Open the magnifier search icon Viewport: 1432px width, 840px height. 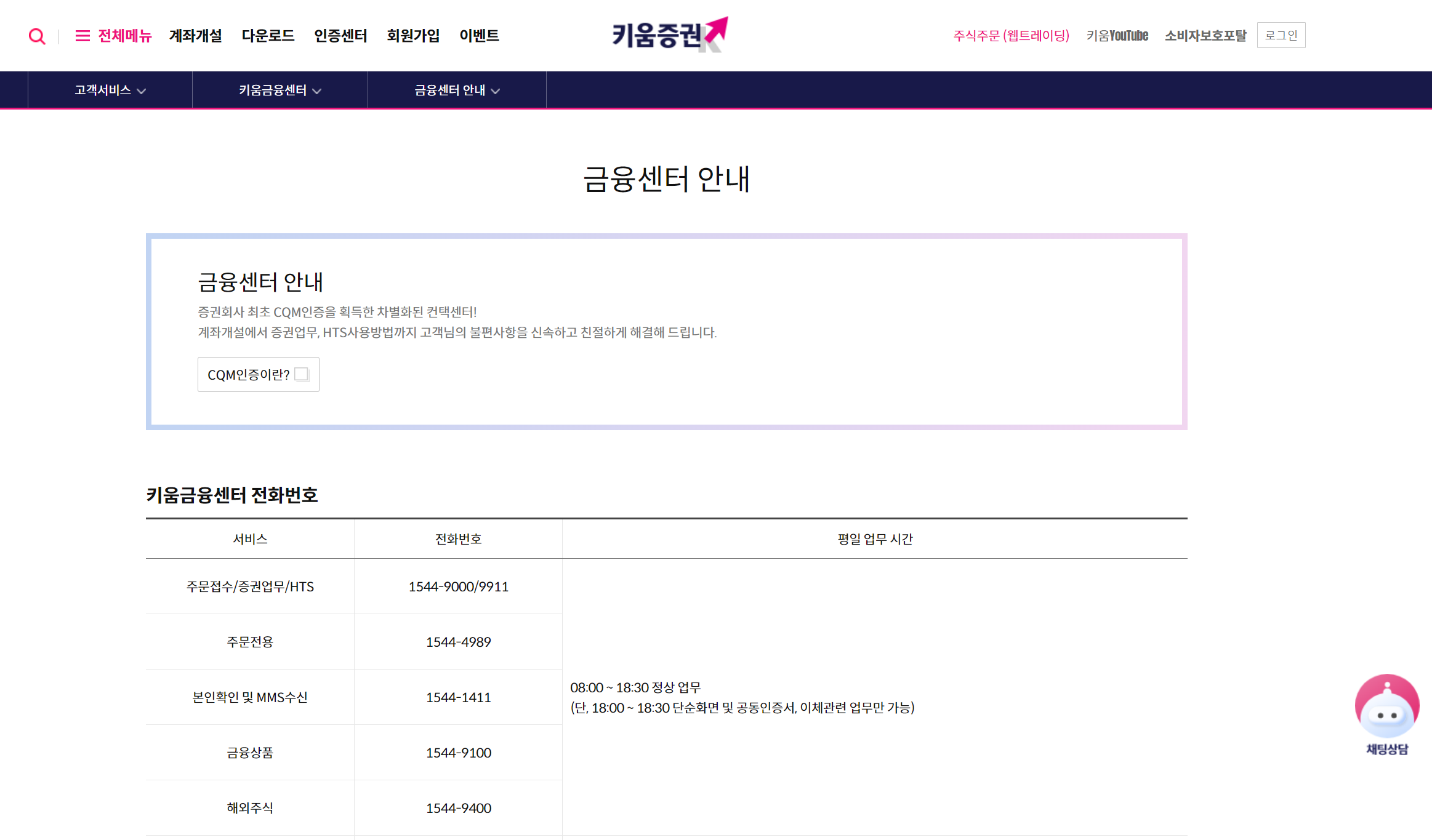point(37,36)
